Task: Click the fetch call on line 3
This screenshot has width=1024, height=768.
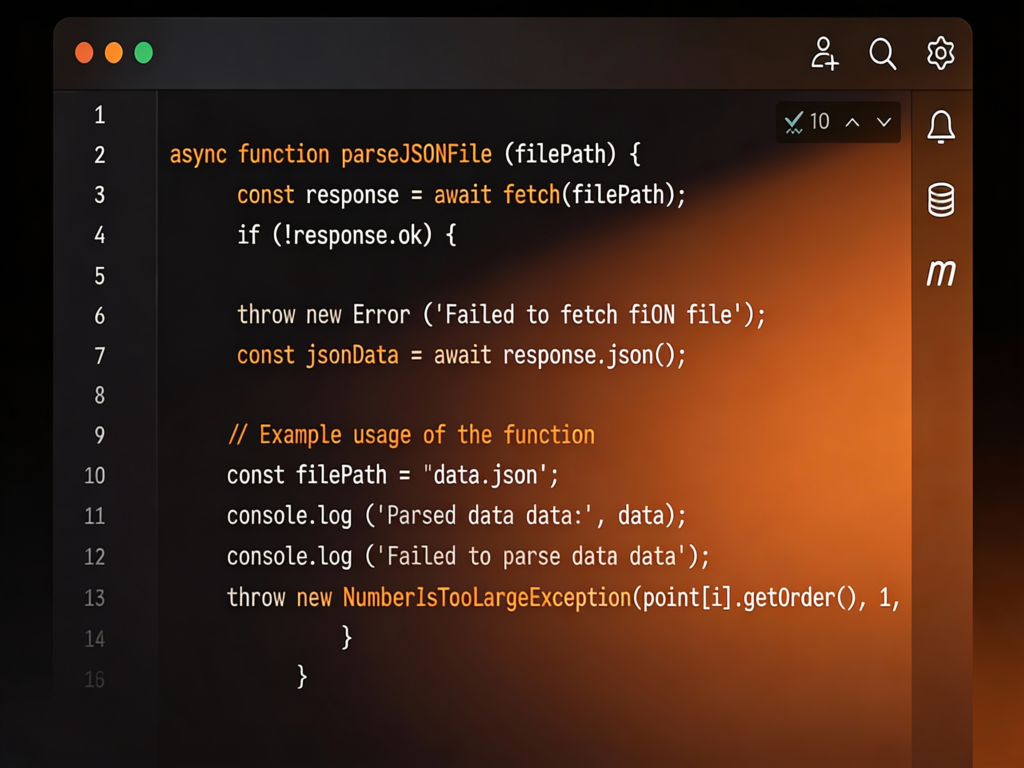Action: [531, 195]
